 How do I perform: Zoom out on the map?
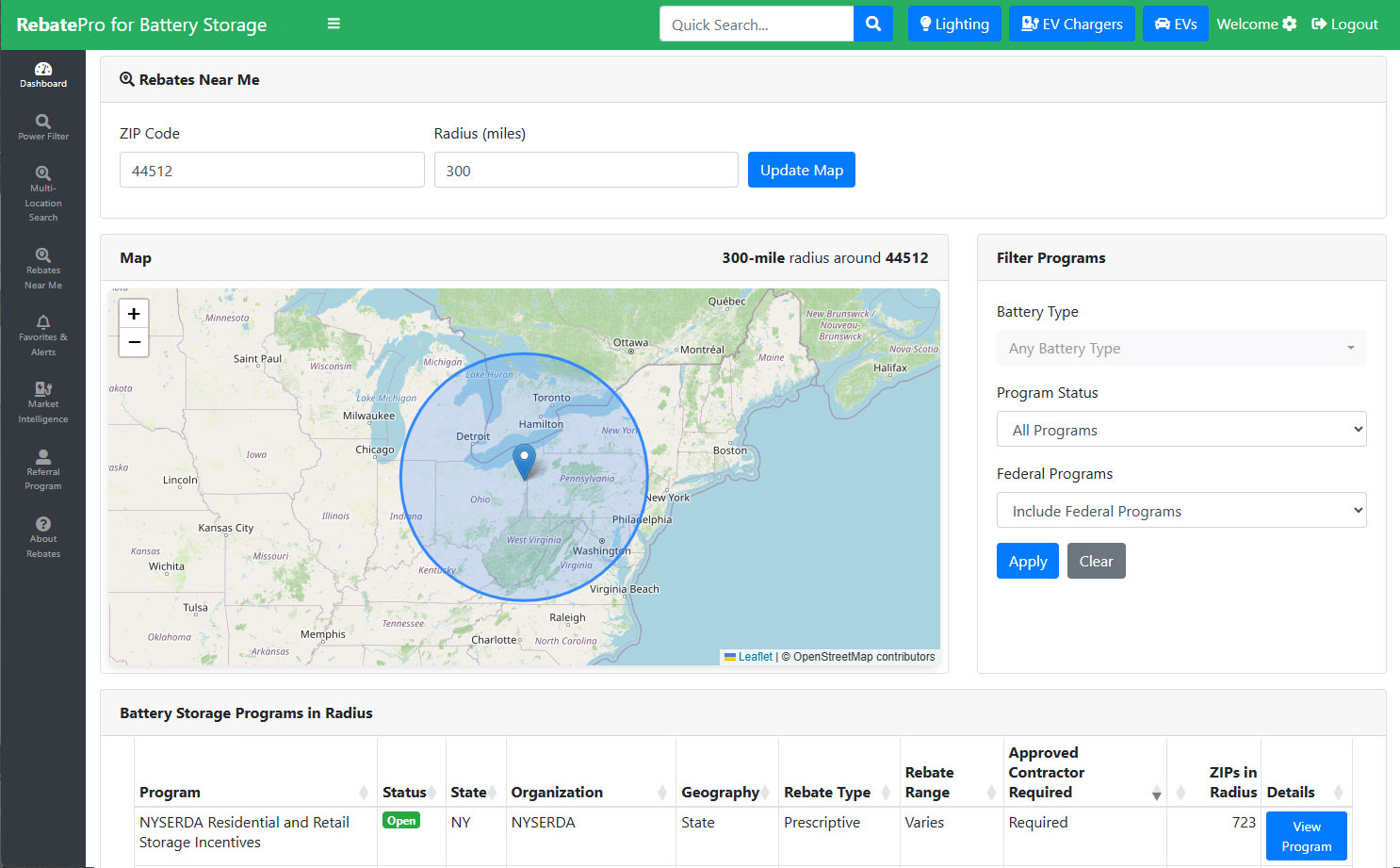[x=134, y=342]
